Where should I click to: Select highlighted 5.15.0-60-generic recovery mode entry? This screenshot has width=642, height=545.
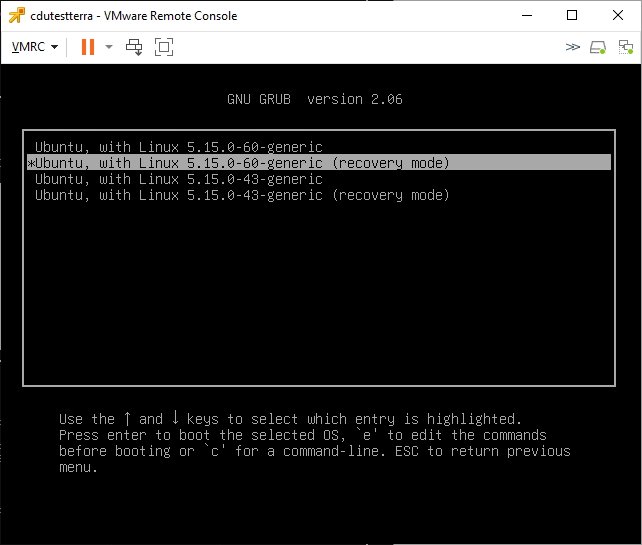(240, 163)
